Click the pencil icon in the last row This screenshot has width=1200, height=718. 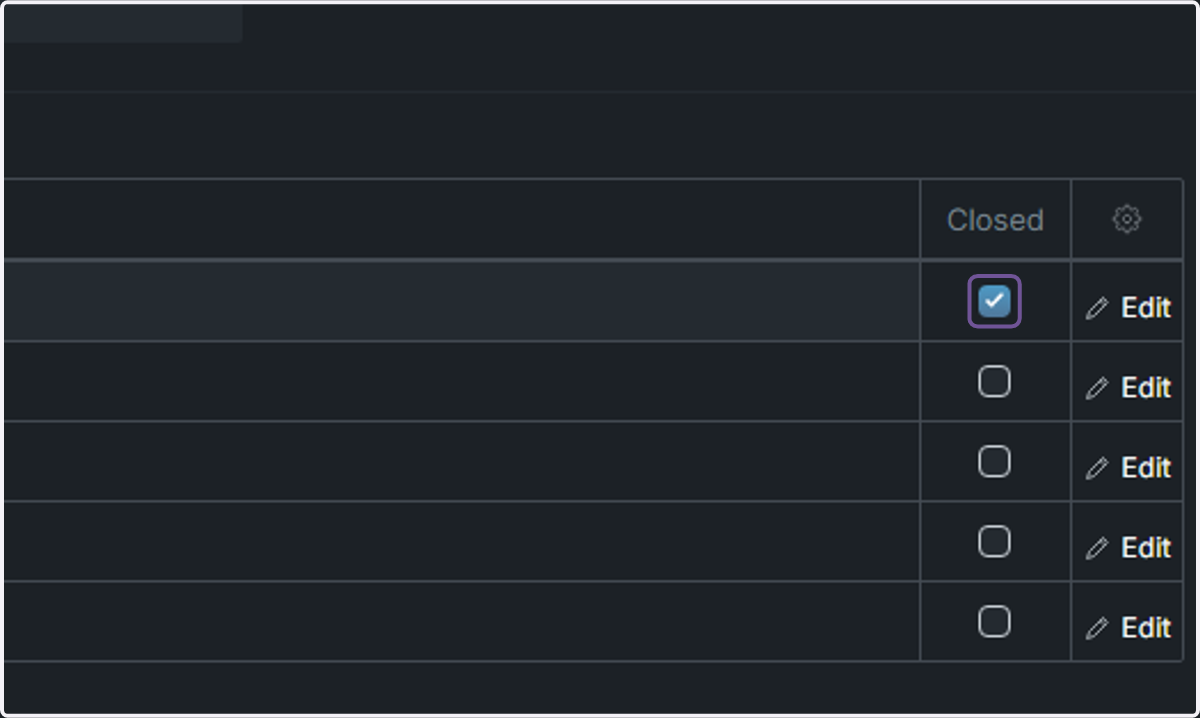coord(1097,629)
